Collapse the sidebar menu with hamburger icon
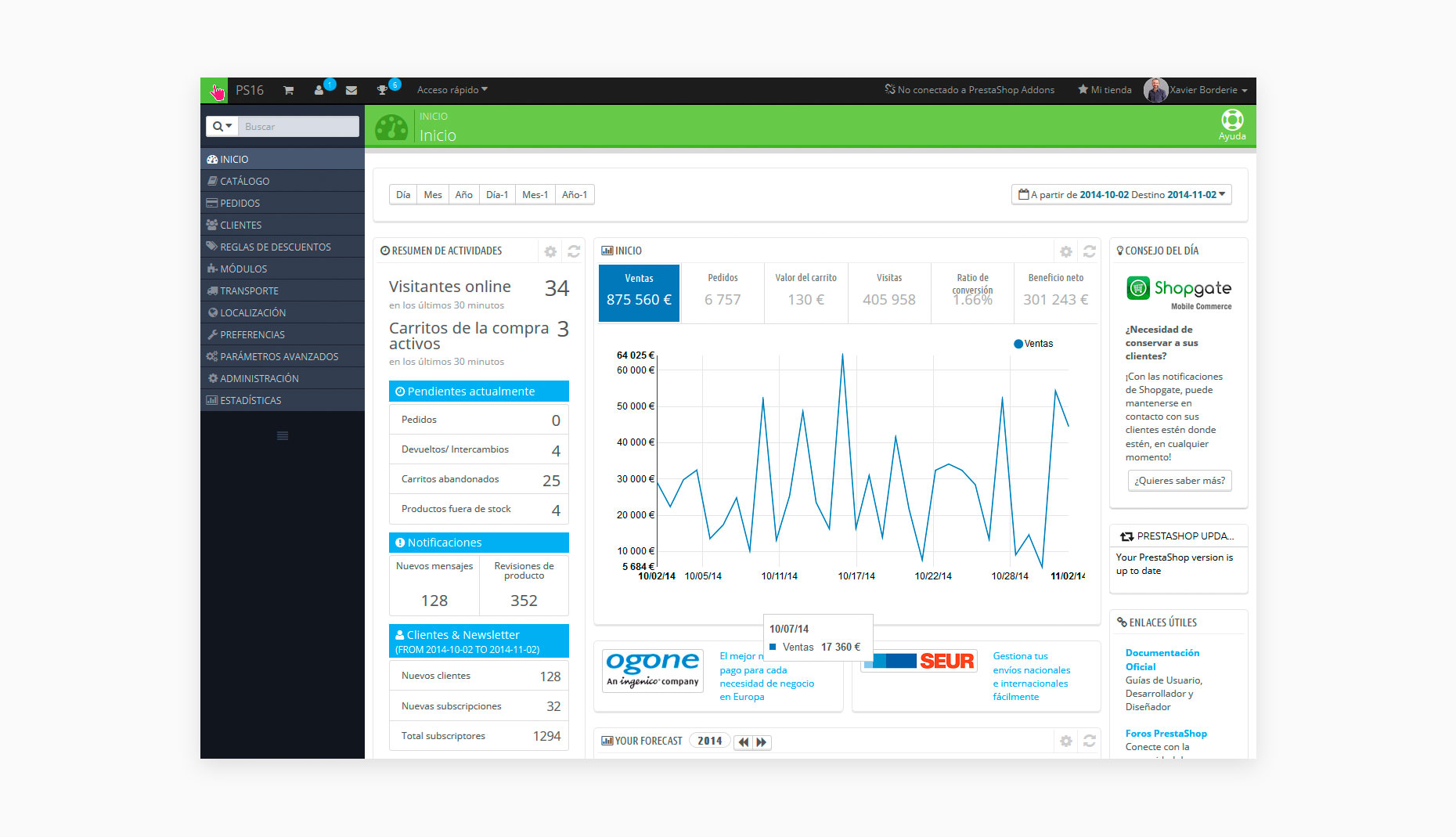The height and width of the screenshot is (837, 1456). point(283,435)
